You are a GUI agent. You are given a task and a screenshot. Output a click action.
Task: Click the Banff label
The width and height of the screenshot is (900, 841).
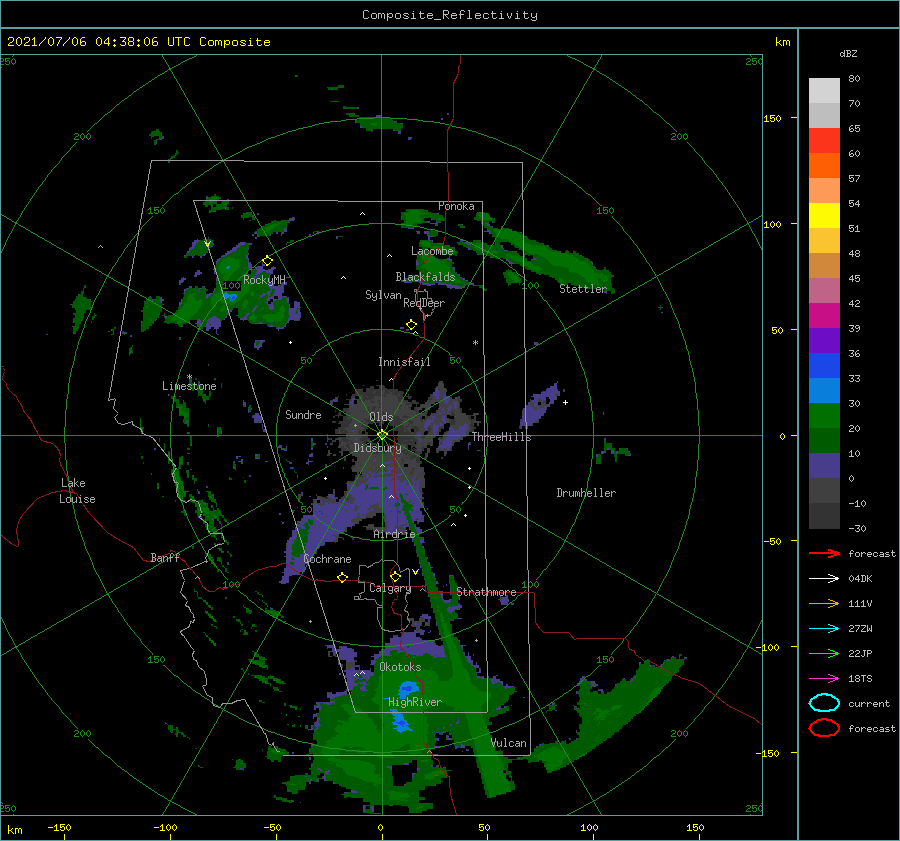click(165, 557)
